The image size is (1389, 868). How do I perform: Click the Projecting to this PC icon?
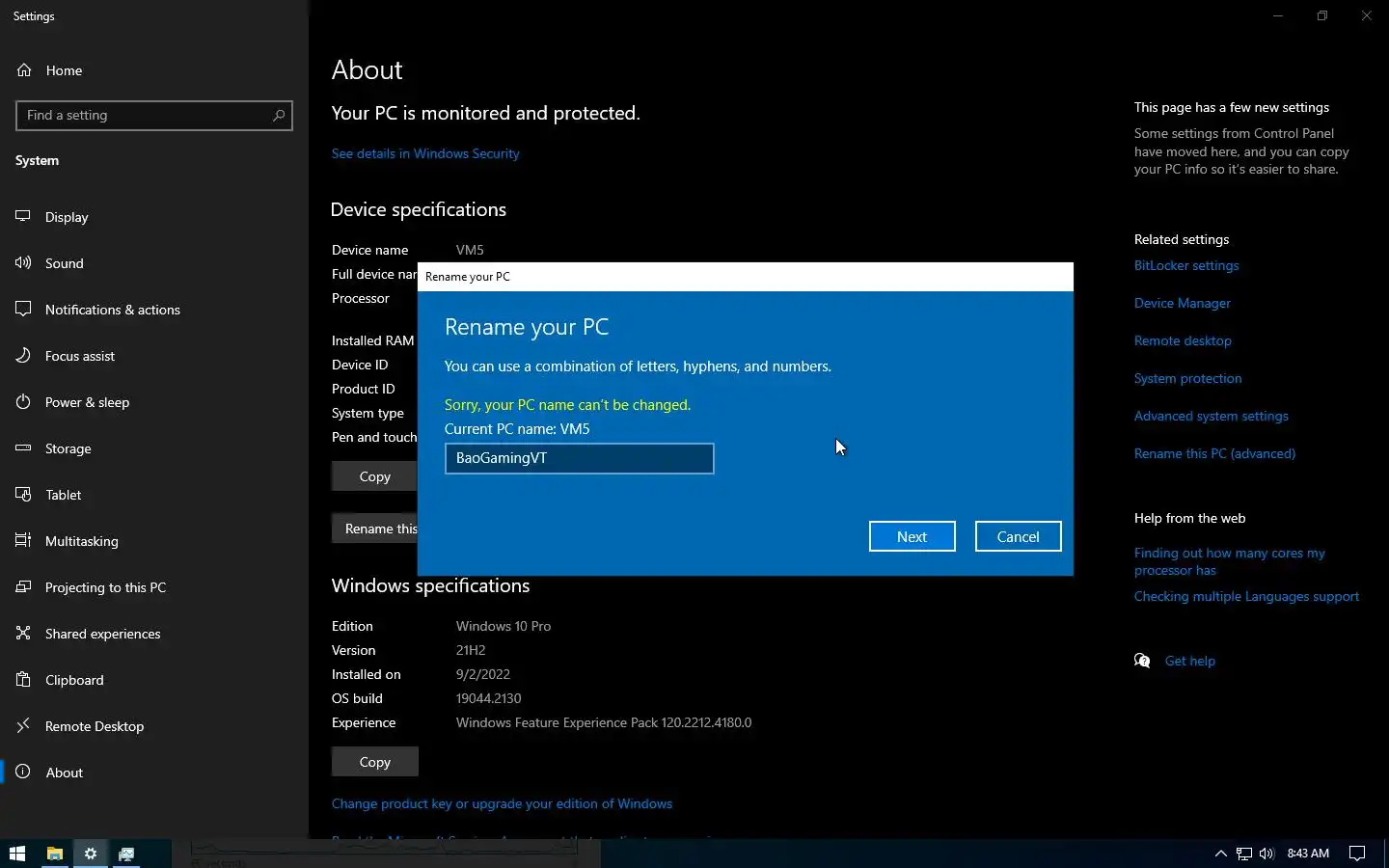23,587
